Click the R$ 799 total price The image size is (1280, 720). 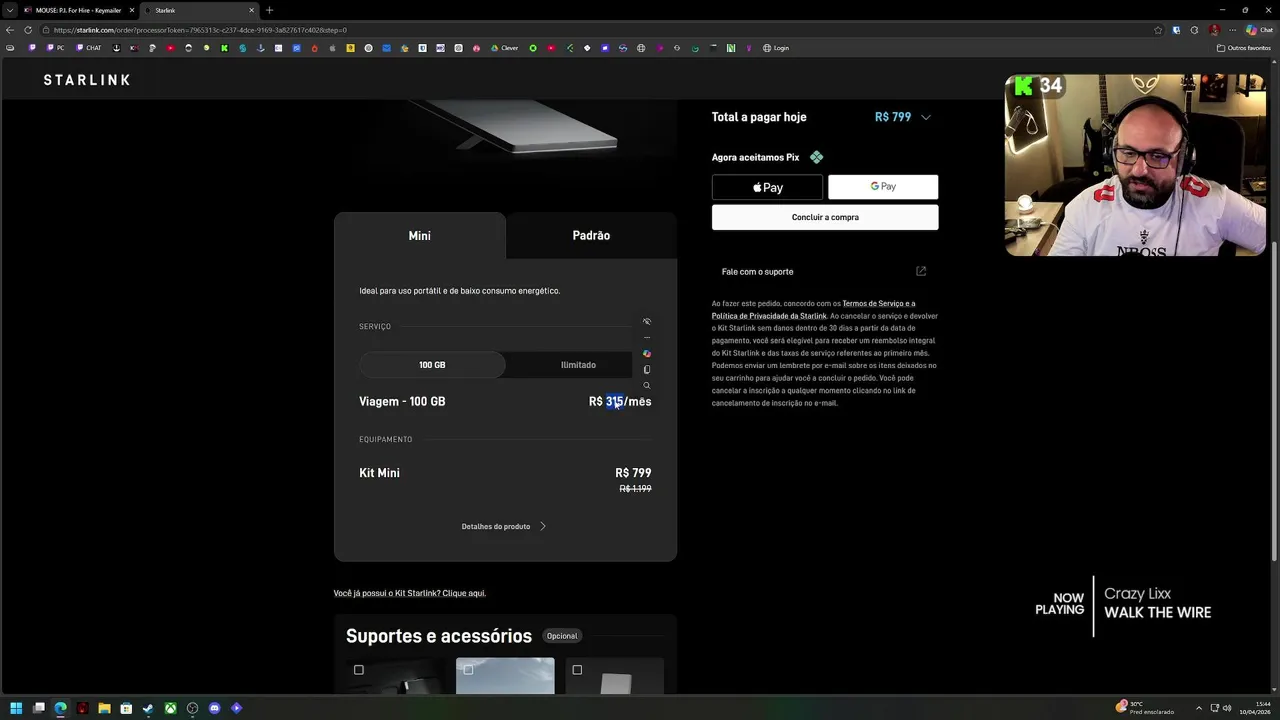tap(893, 118)
